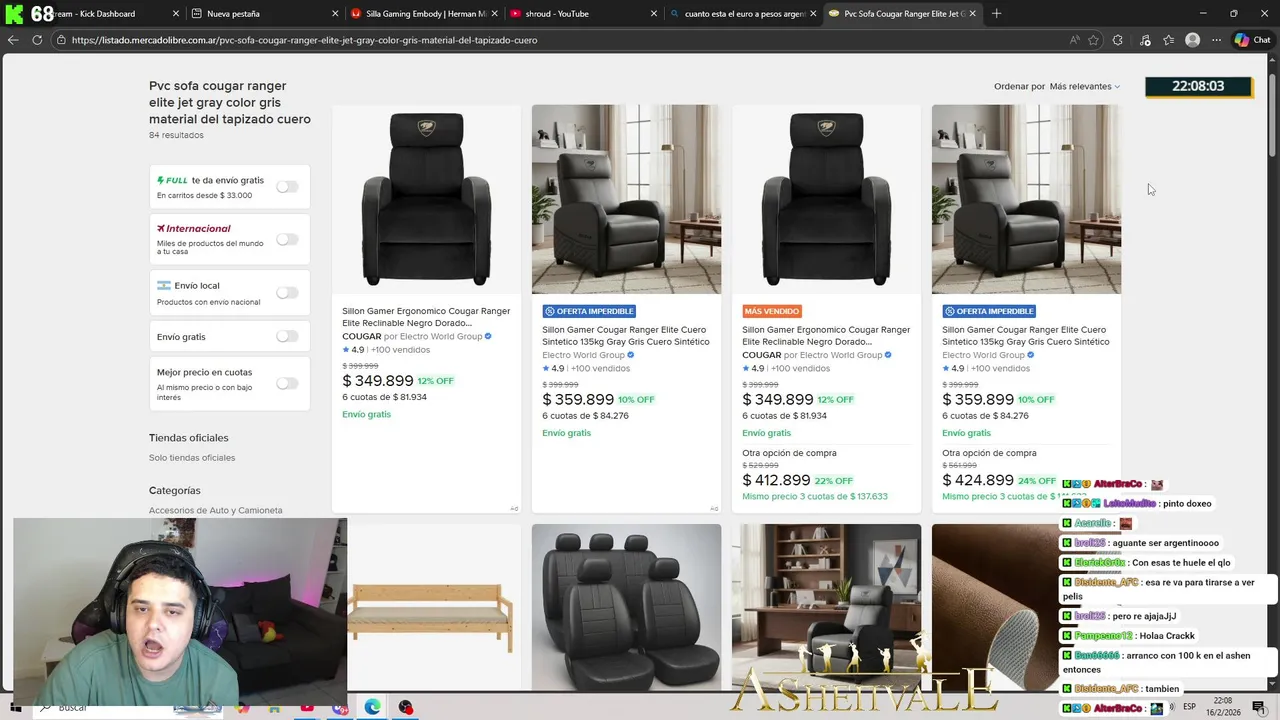Open fourth product image with curtains
Image resolution: width=1280 pixels, height=720 pixels.
pyautogui.click(x=1026, y=199)
